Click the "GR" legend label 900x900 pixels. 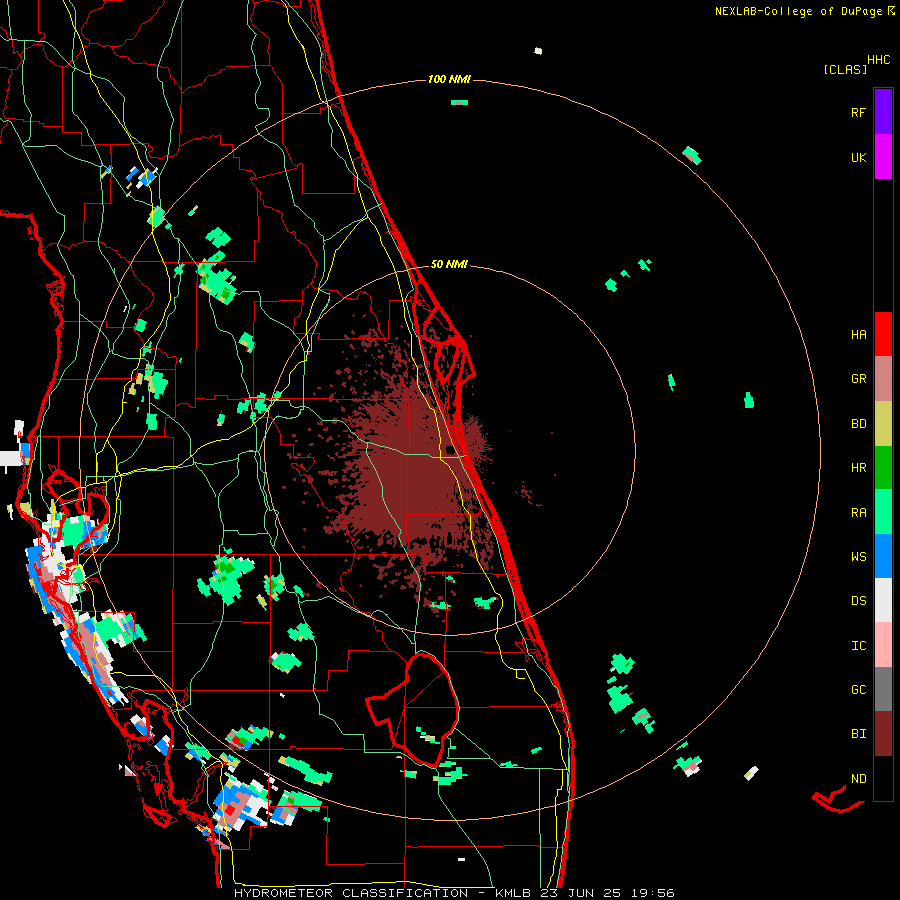tap(858, 378)
